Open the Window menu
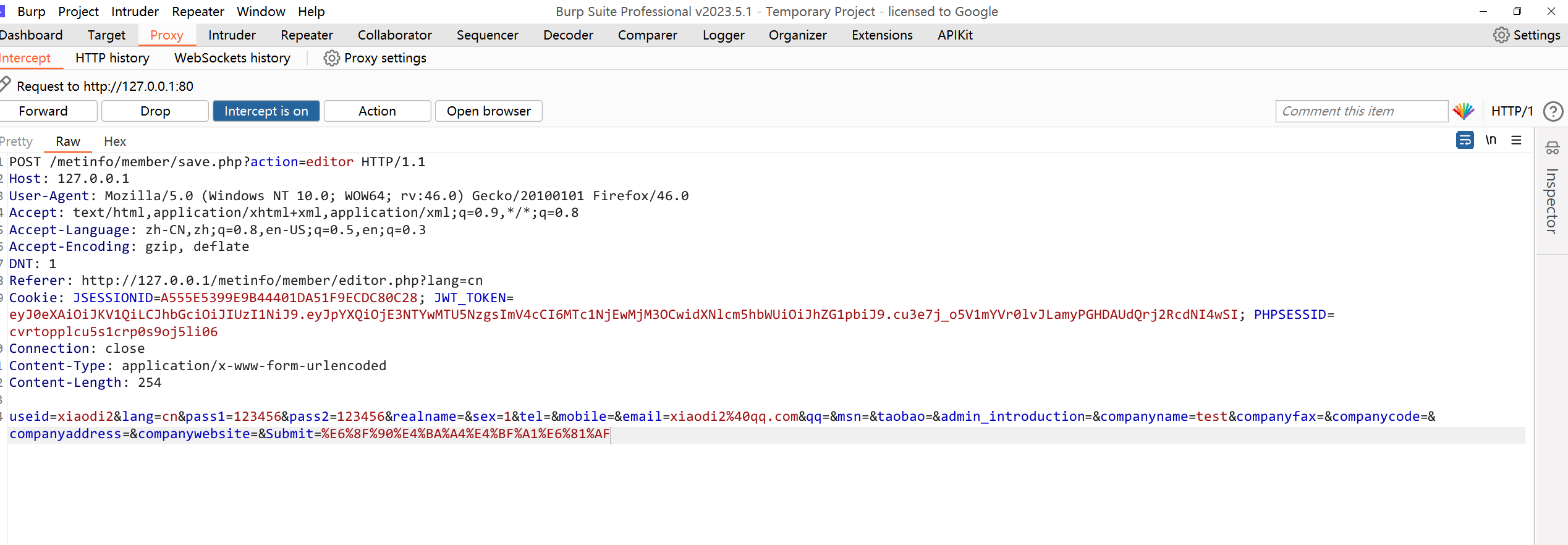The height and width of the screenshot is (545, 1568). pyautogui.click(x=261, y=12)
